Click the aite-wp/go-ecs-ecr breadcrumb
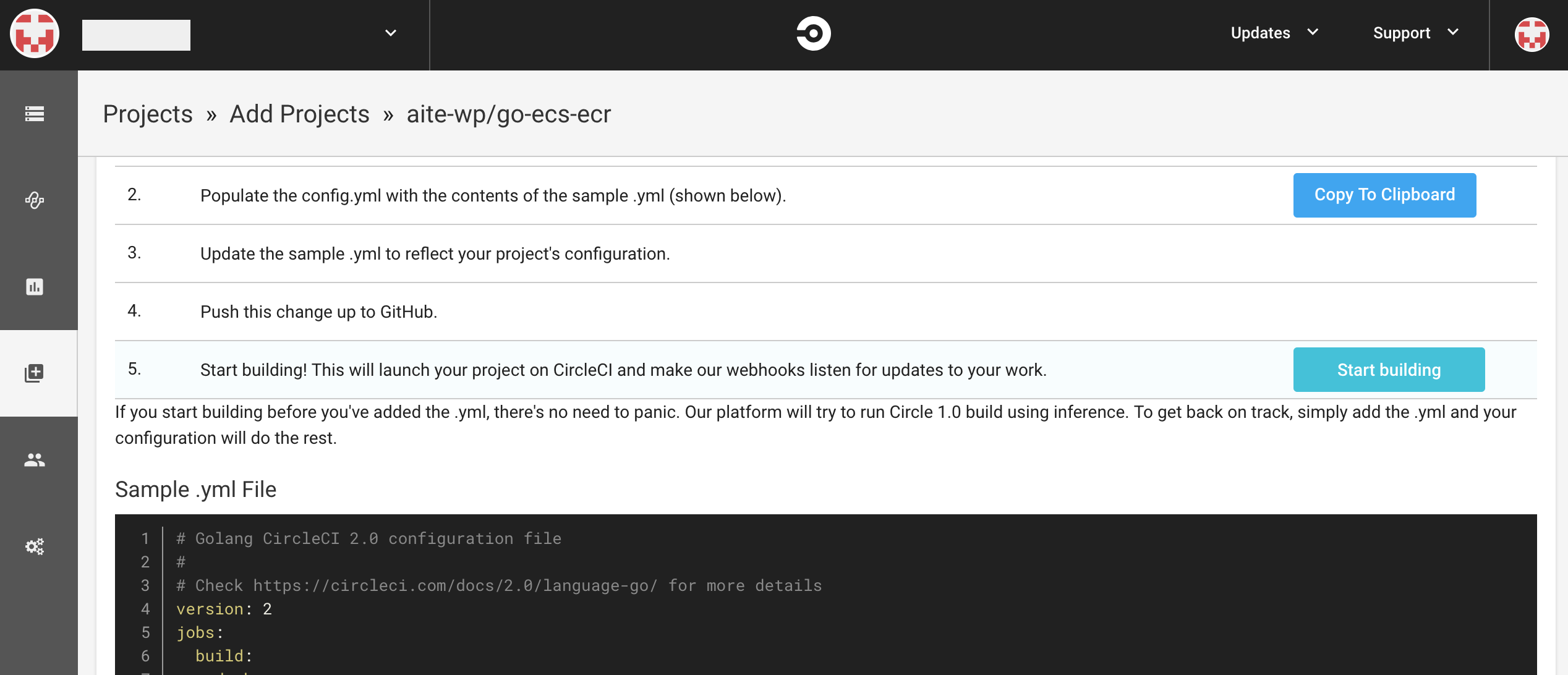1568x675 pixels. point(509,114)
